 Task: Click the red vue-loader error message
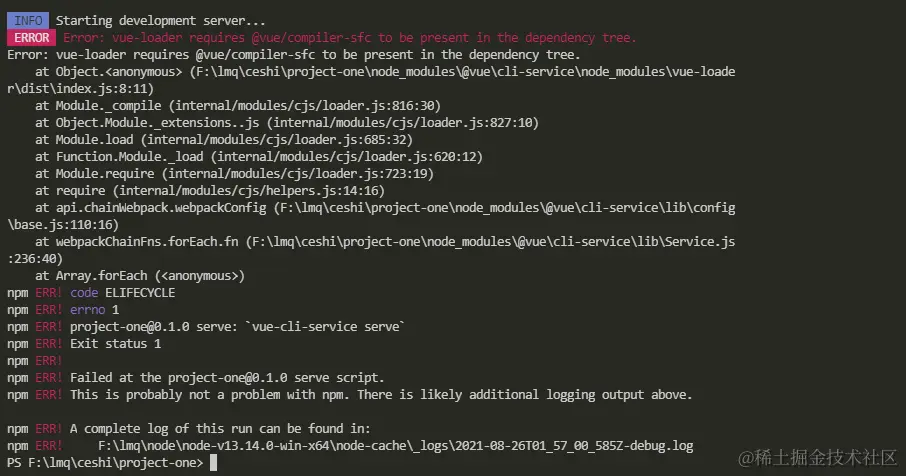(349, 38)
